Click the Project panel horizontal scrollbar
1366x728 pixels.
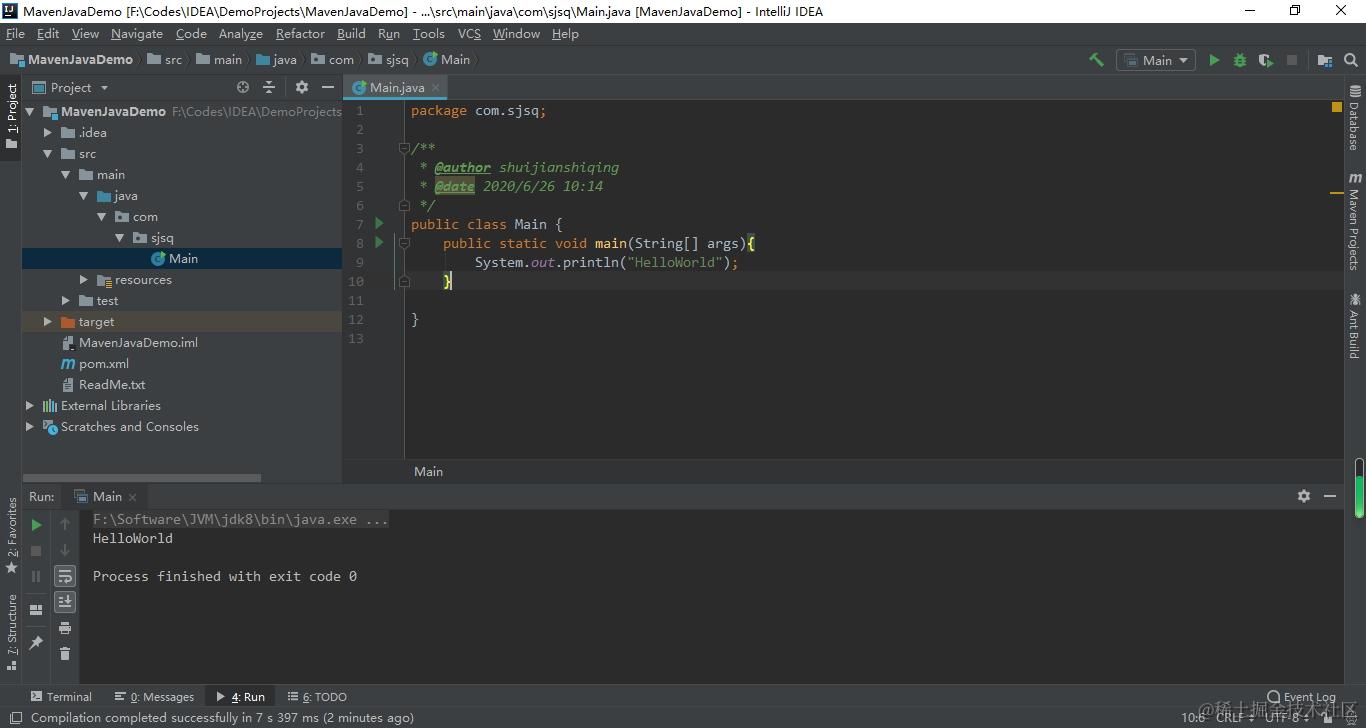click(141, 478)
